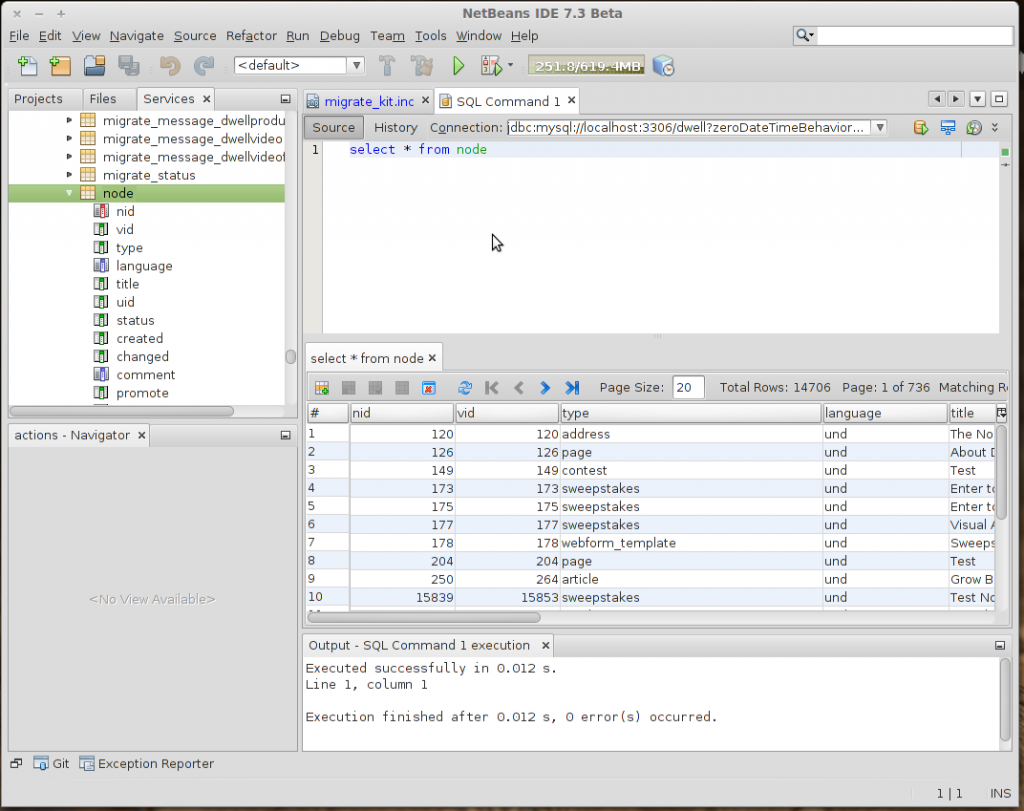Click the Clean and Build icon
Viewport: 1024px width, 811px height.
point(422,66)
